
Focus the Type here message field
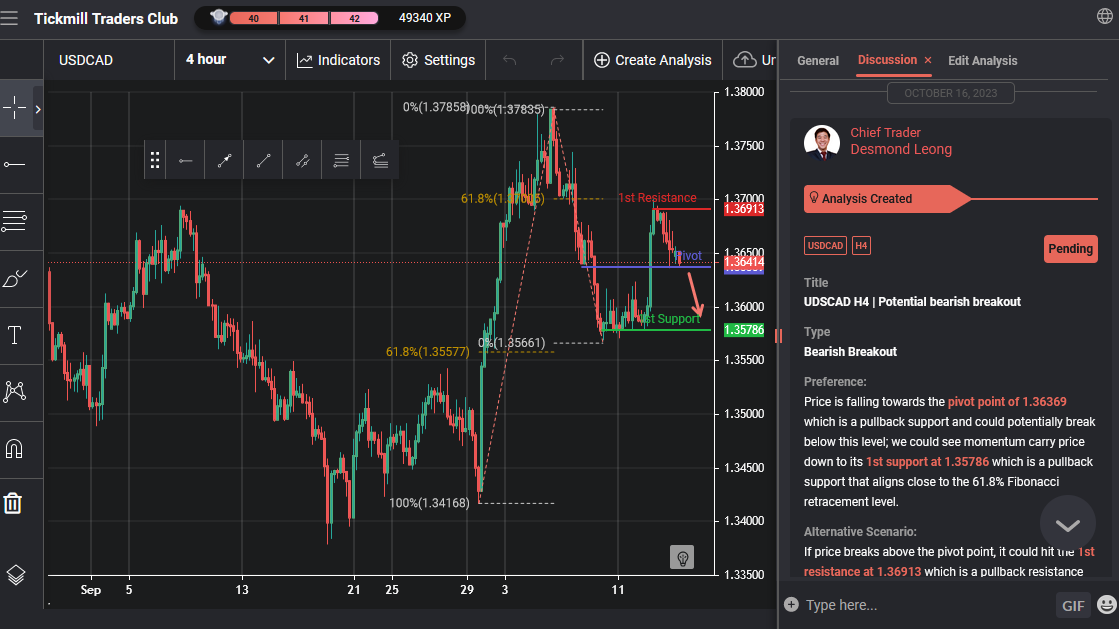[x=925, y=605]
